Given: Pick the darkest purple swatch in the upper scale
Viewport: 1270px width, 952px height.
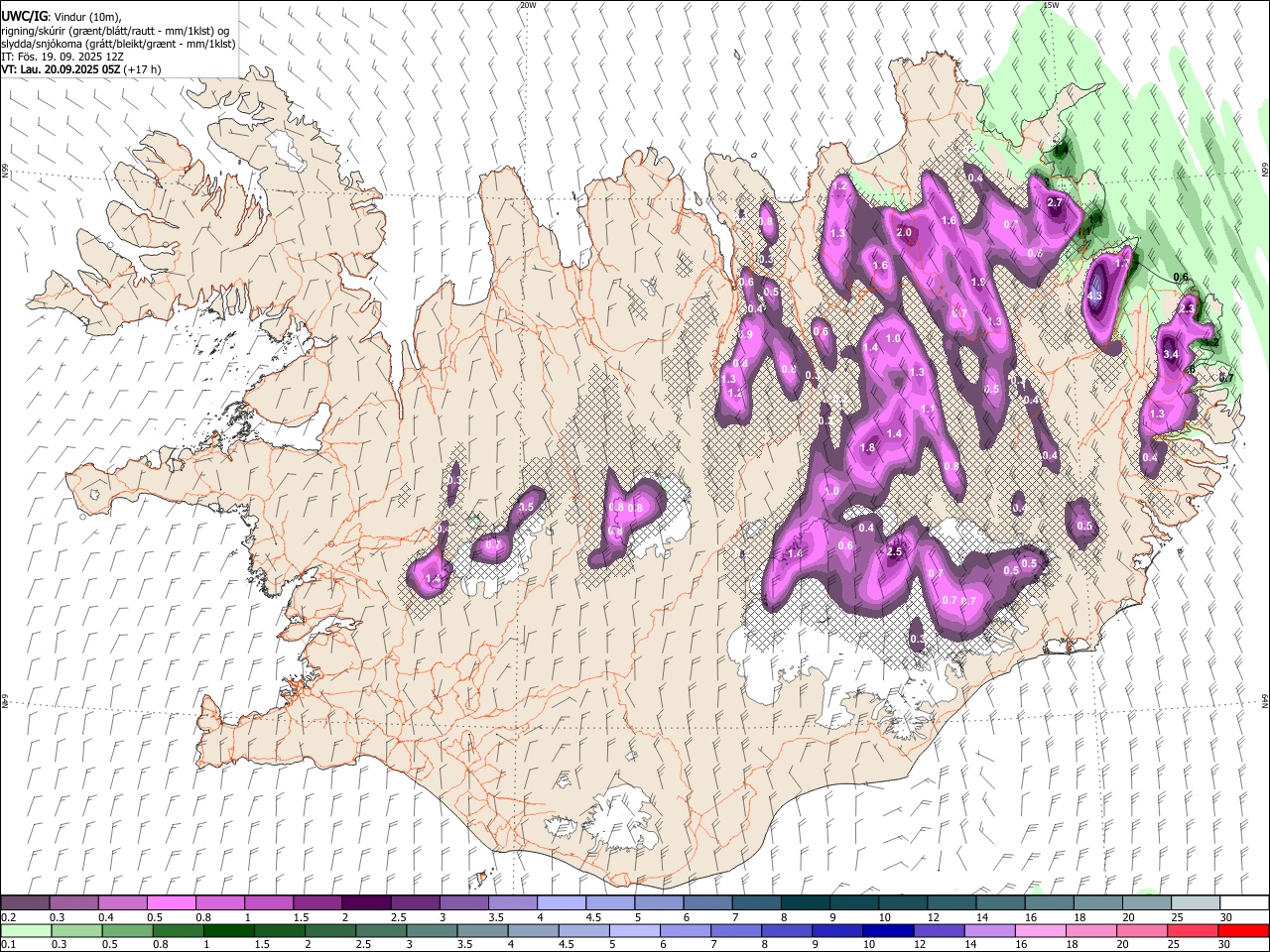Looking at the screenshot, I should tap(365, 903).
